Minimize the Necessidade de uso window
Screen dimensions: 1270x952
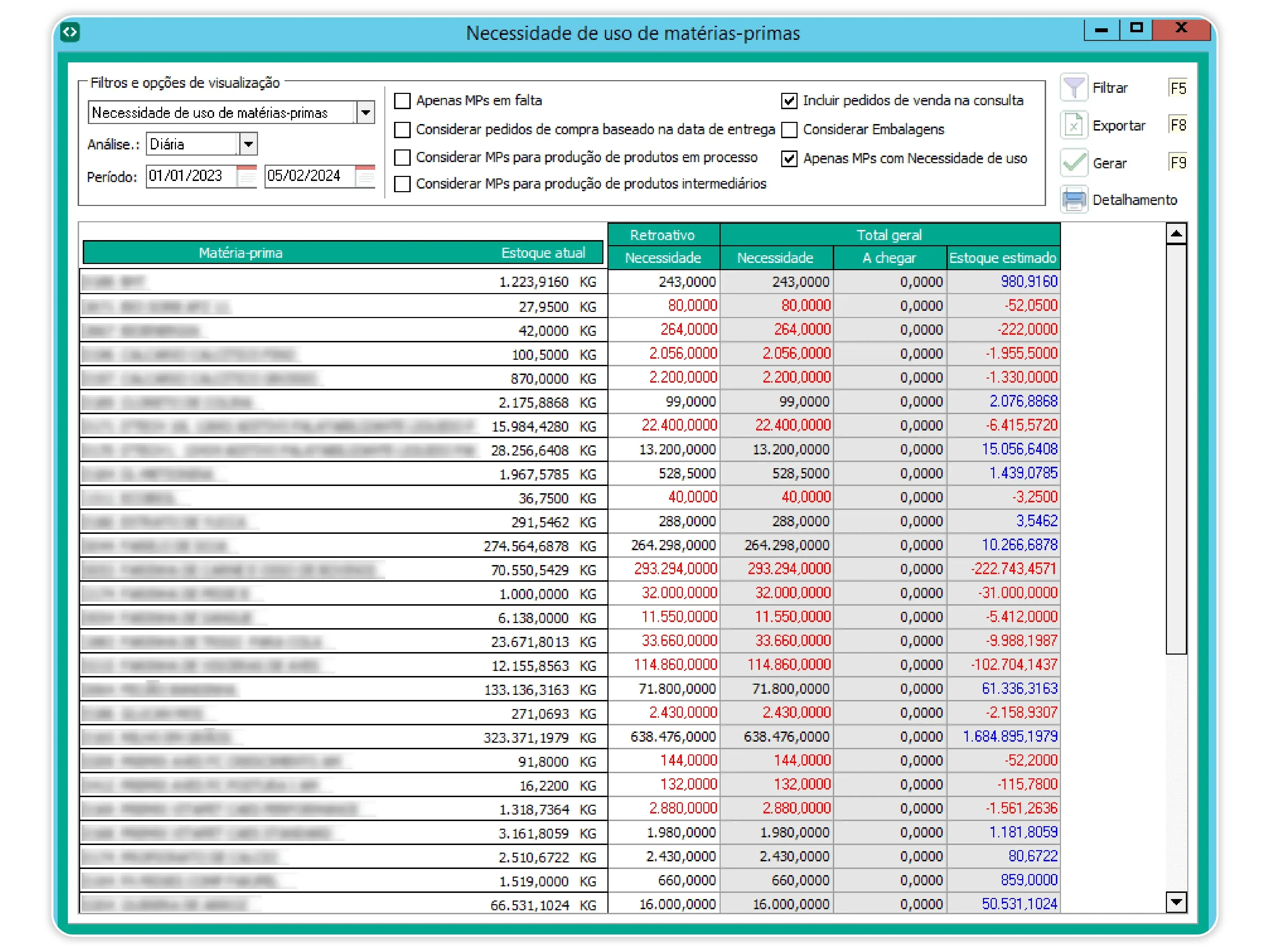click(1101, 30)
